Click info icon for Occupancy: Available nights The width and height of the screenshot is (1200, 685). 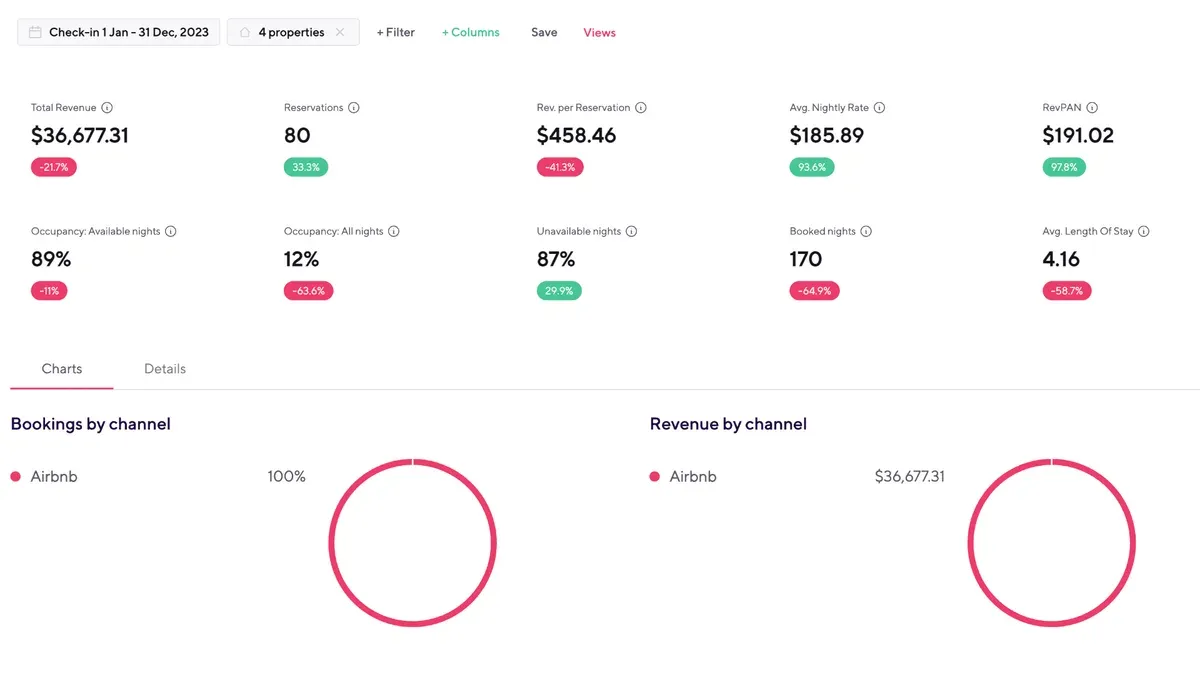pyautogui.click(x=171, y=232)
